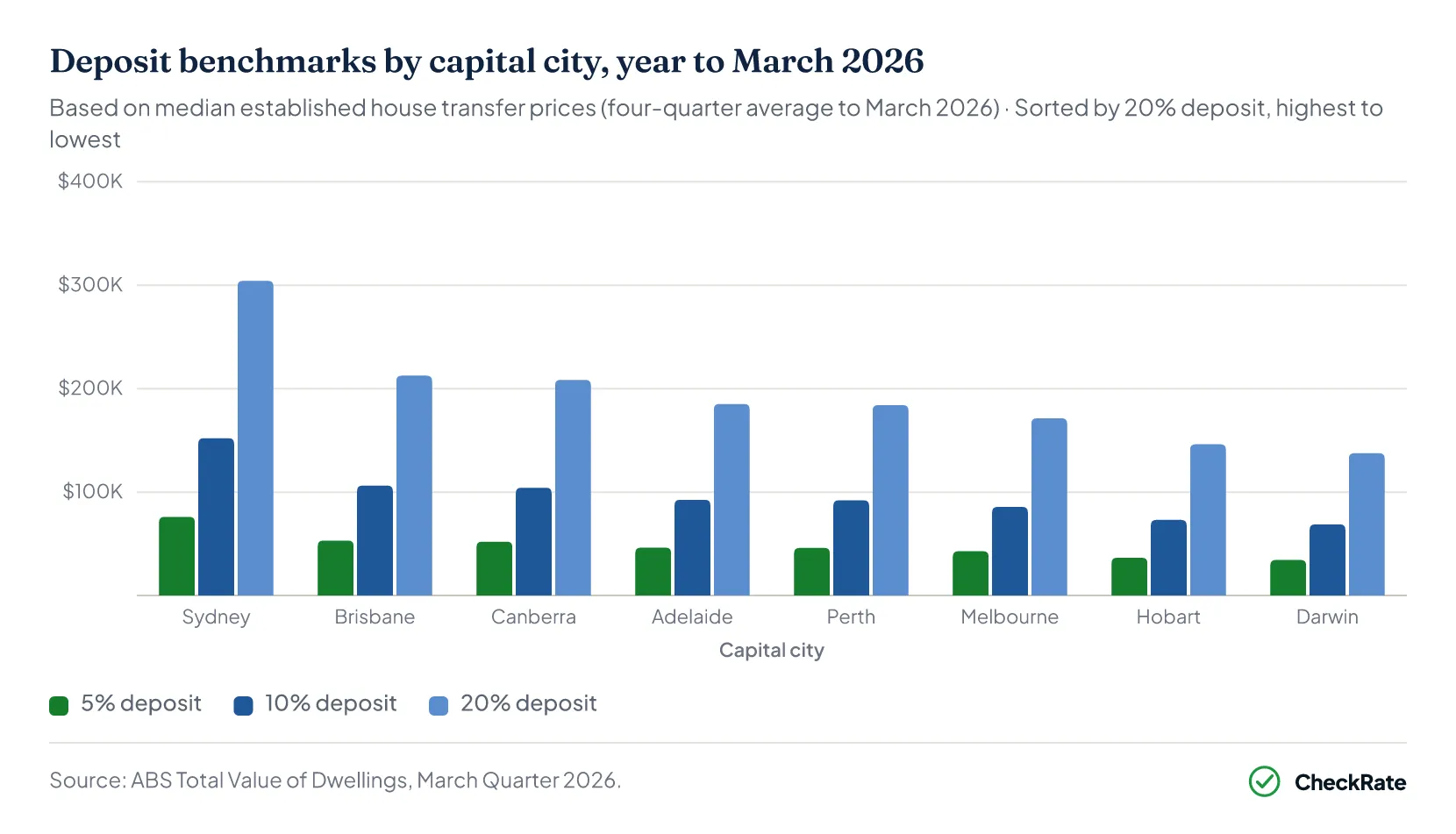Click the 'Perth' axis label

pyautogui.click(x=851, y=617)
